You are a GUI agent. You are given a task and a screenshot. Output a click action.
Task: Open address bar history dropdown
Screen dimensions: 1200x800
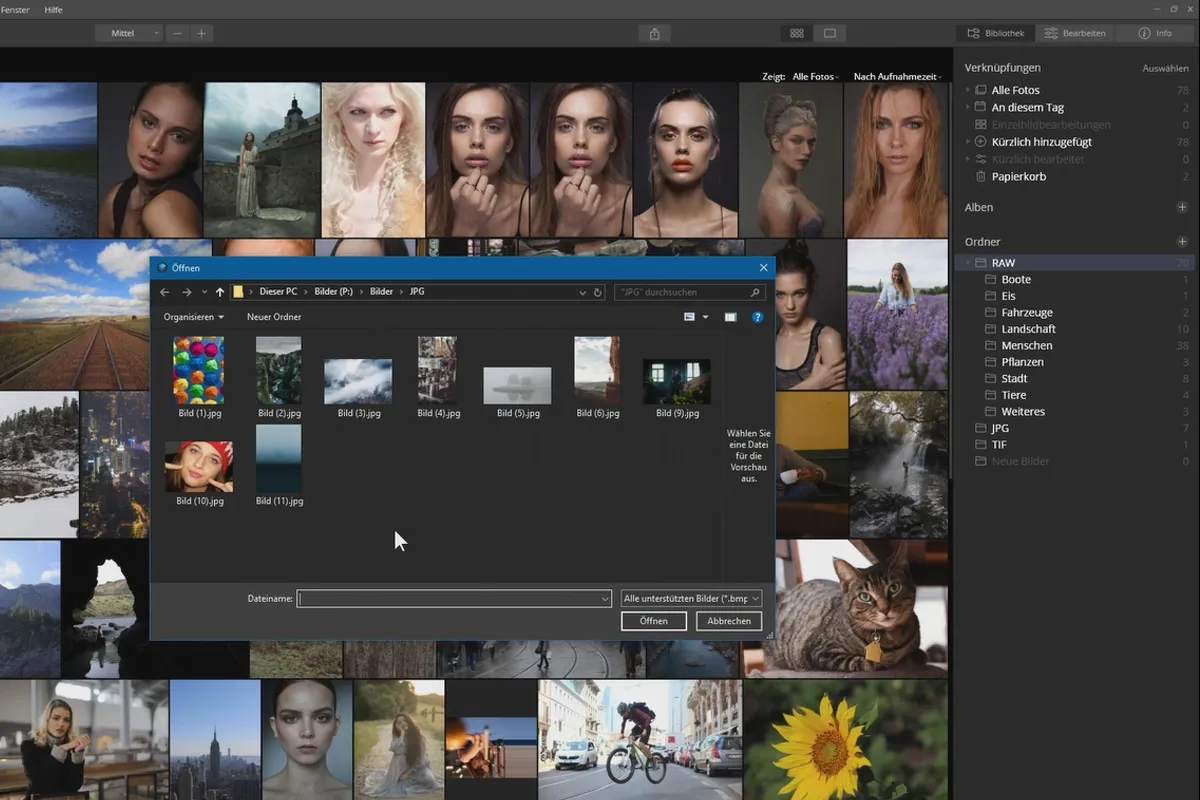tap(583, 292)
